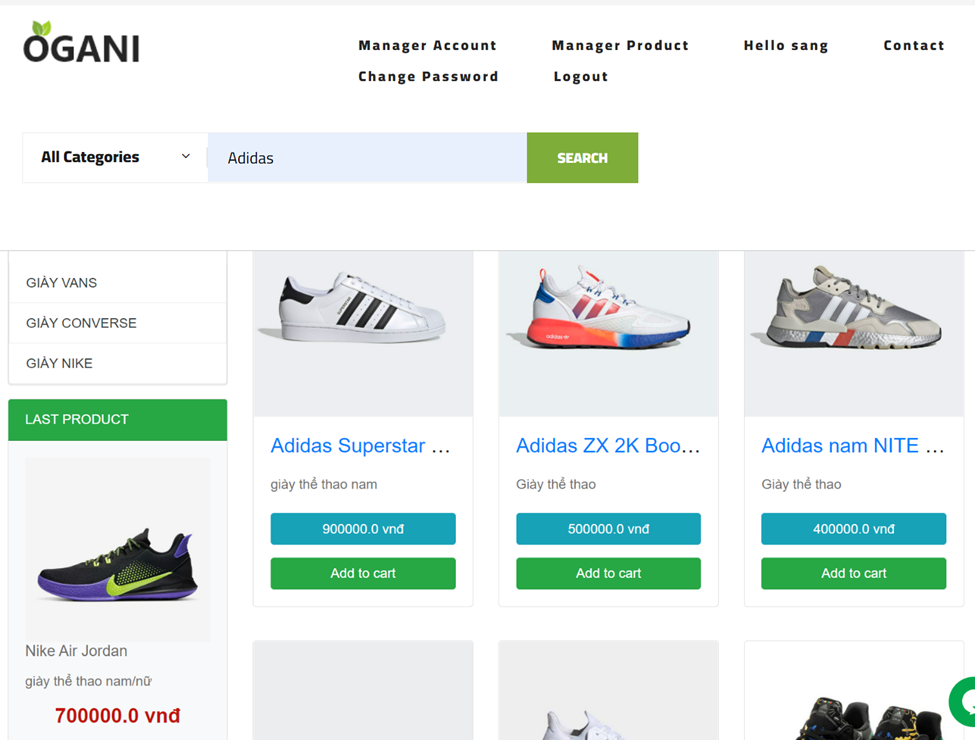Viewport: 975px width, 740px height.
Task: Click the OGANI leaf logo
Action: coord(80,43)
